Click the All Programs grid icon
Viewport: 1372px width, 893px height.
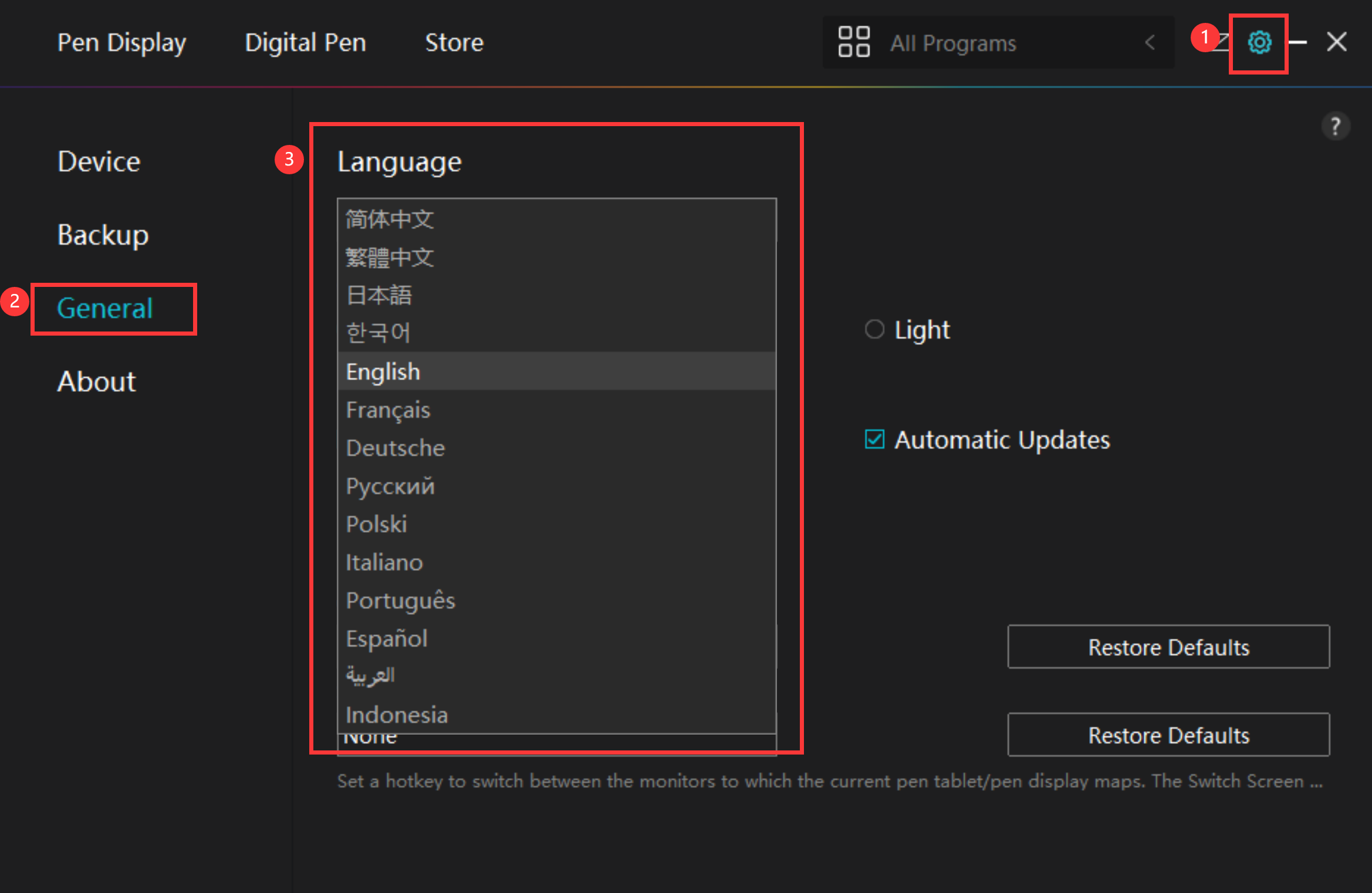point(854,42)
